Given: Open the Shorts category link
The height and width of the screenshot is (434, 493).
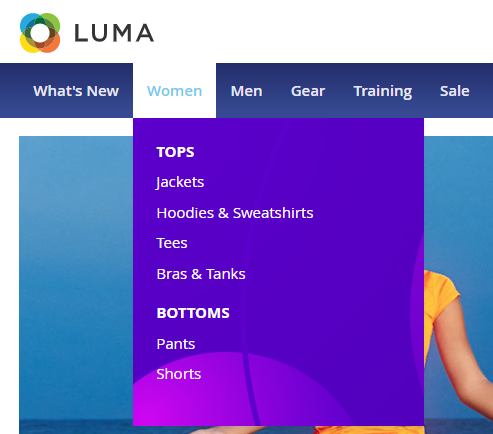Looking at the screenshot, I should point(179,374).
